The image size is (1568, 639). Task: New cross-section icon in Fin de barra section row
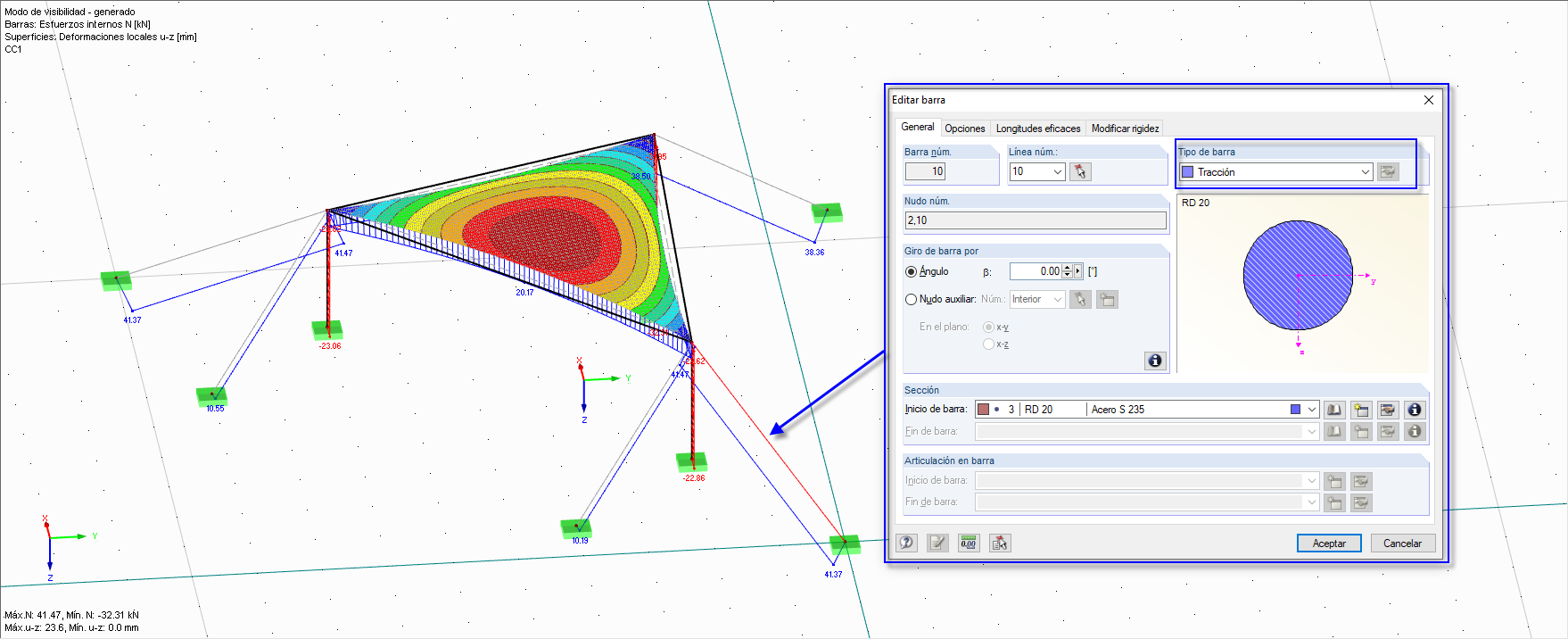click(x=1361, y=431)
